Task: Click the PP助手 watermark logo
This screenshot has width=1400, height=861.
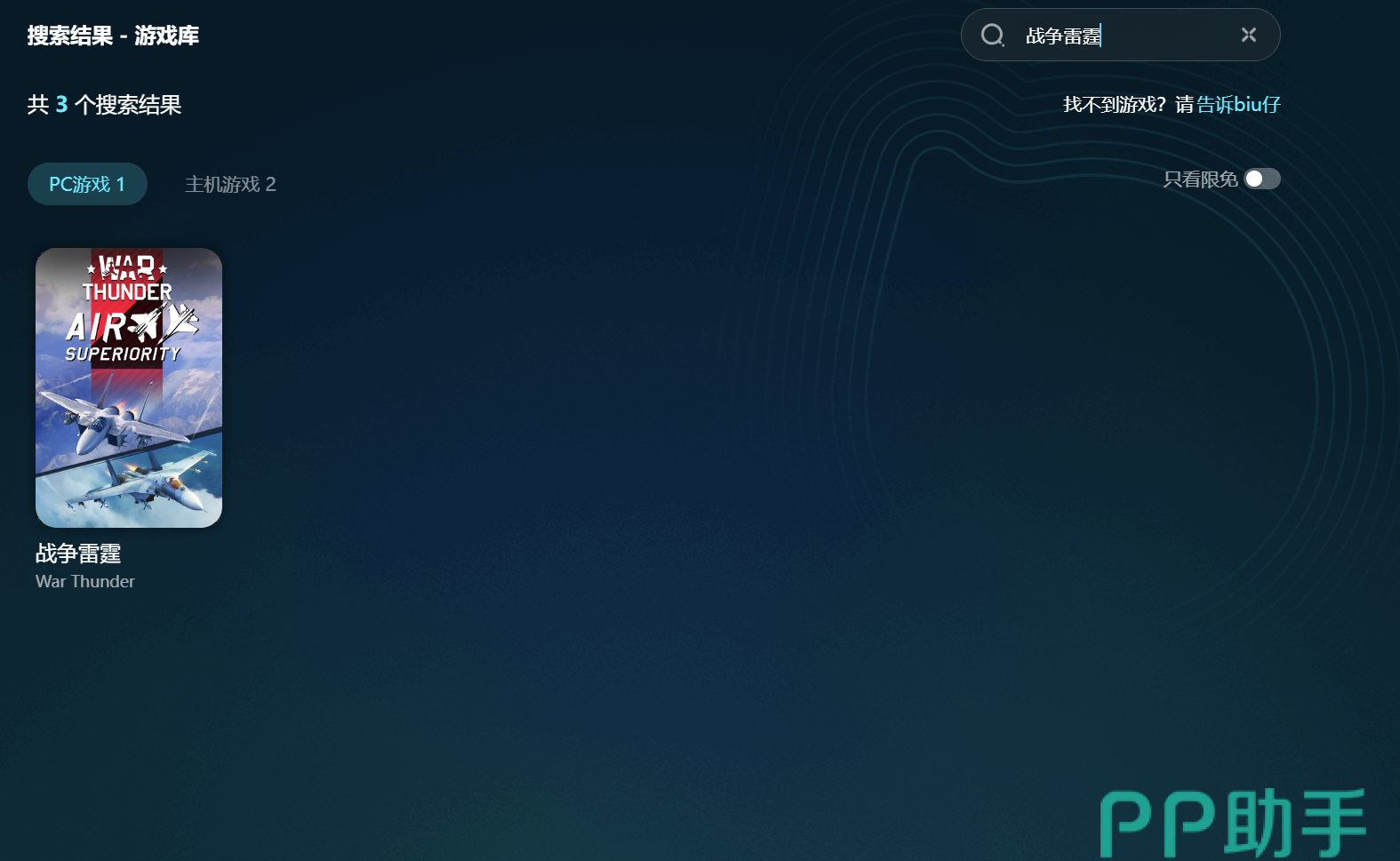Action: 1232,823
